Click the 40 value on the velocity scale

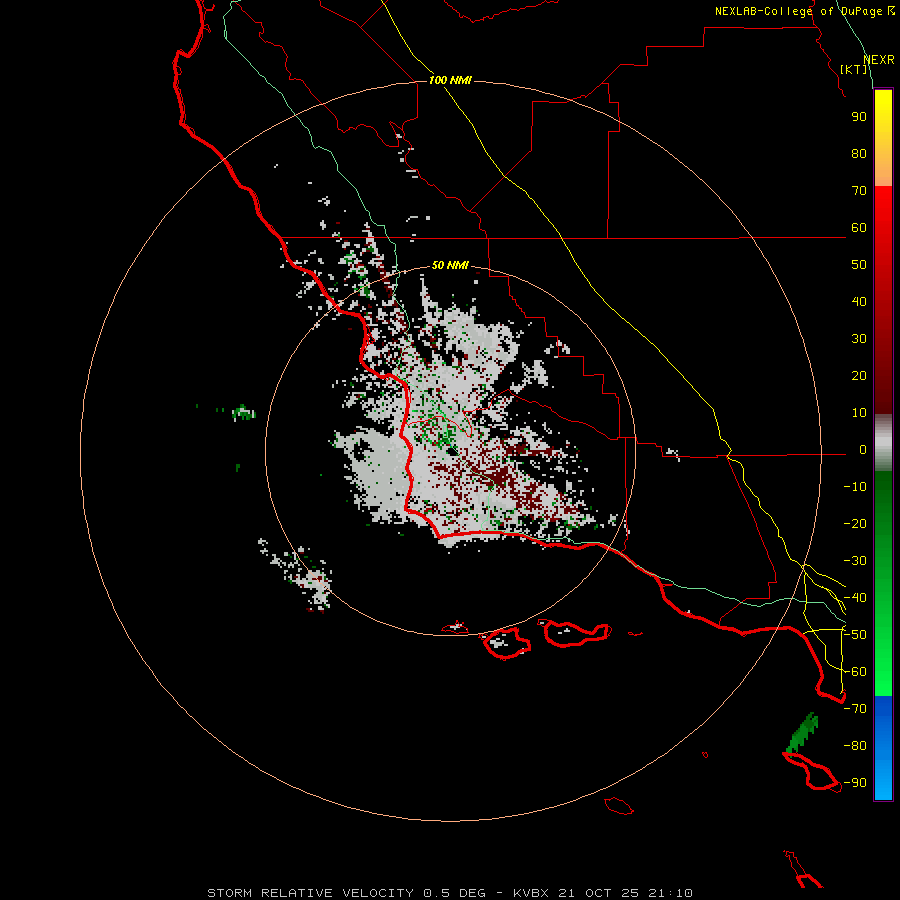click(859, 302)
